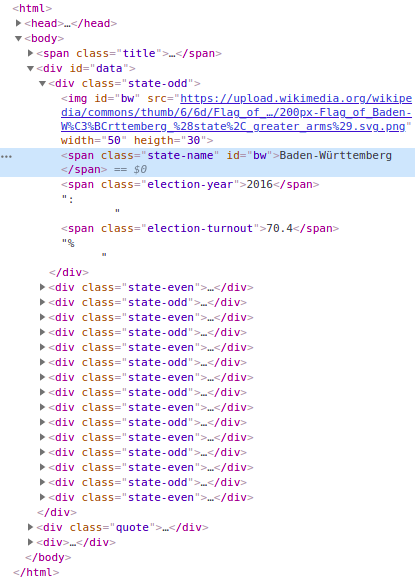Expand the collapsed head element

[18, 23]
